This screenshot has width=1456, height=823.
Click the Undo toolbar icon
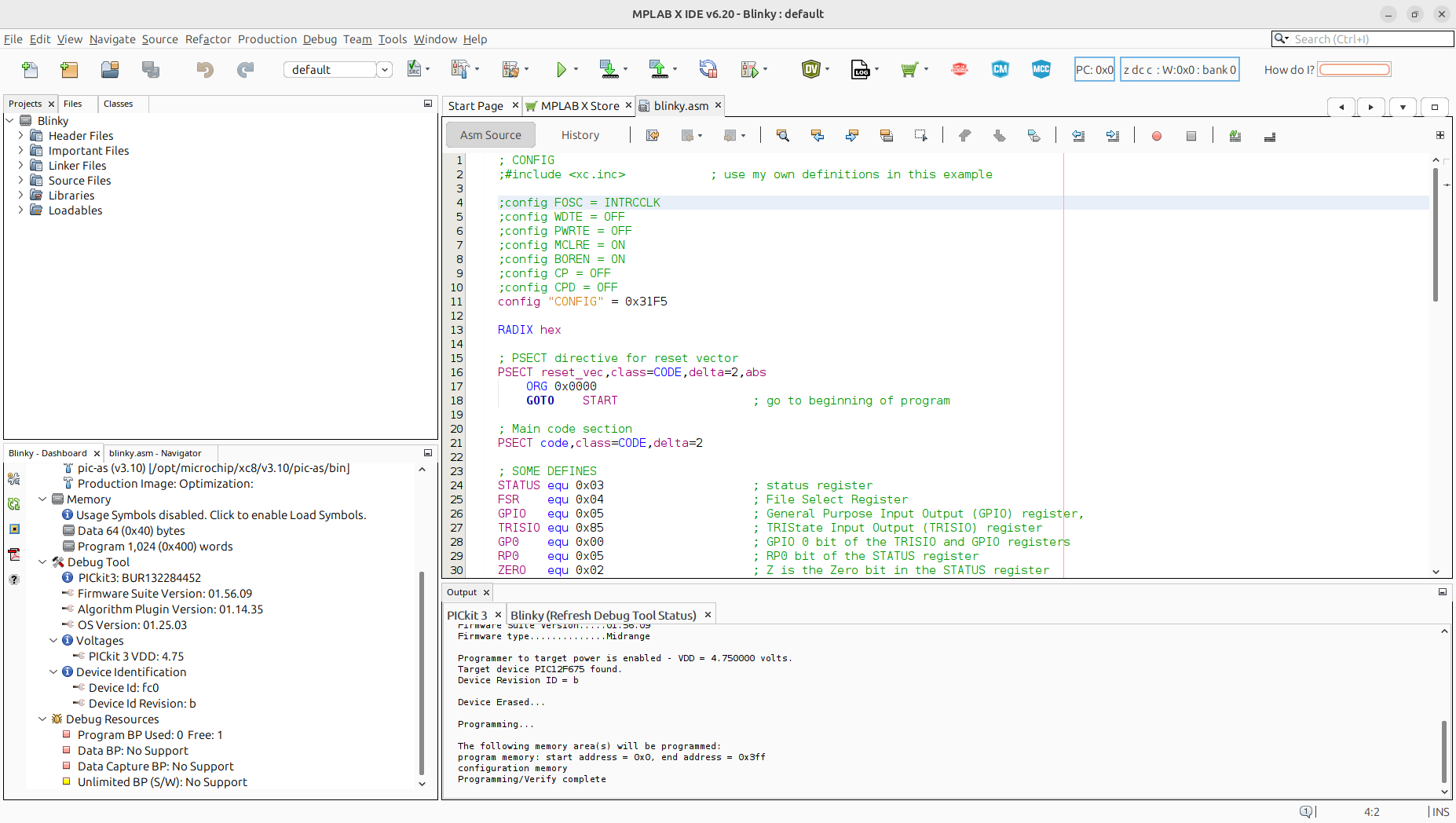point(205,70)
